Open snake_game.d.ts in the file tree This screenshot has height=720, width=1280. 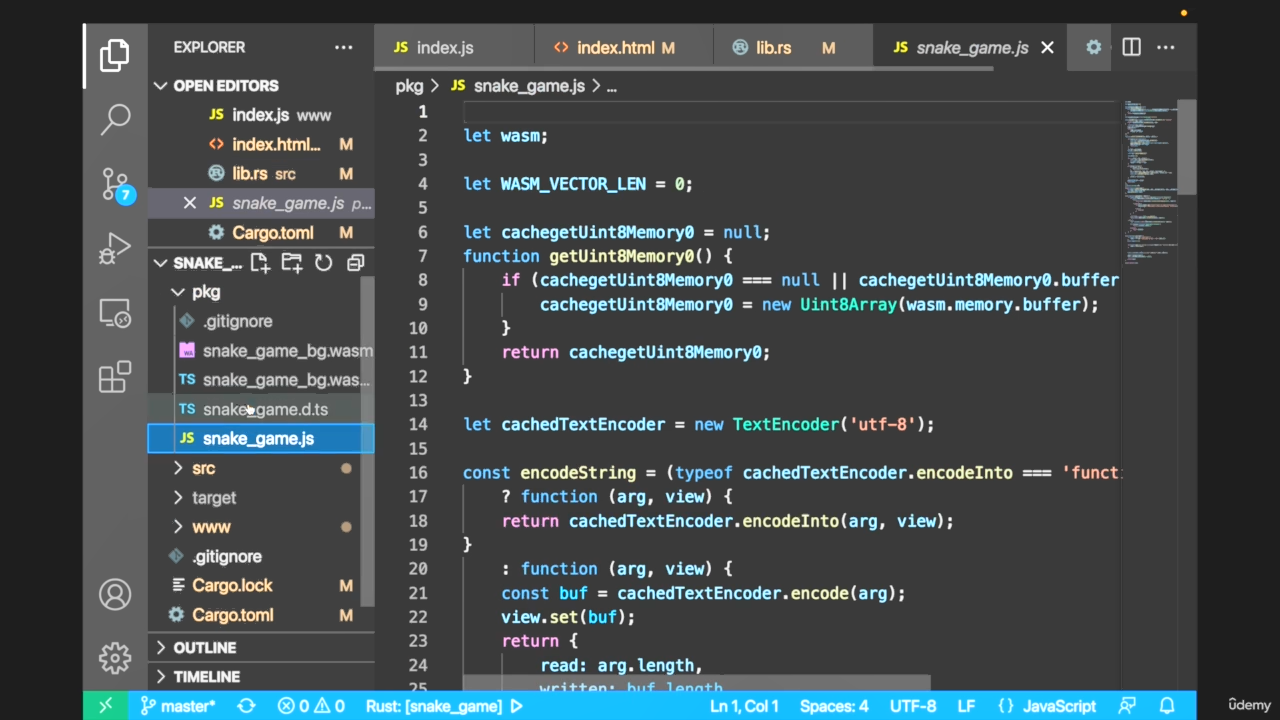[x=265, y=409]
